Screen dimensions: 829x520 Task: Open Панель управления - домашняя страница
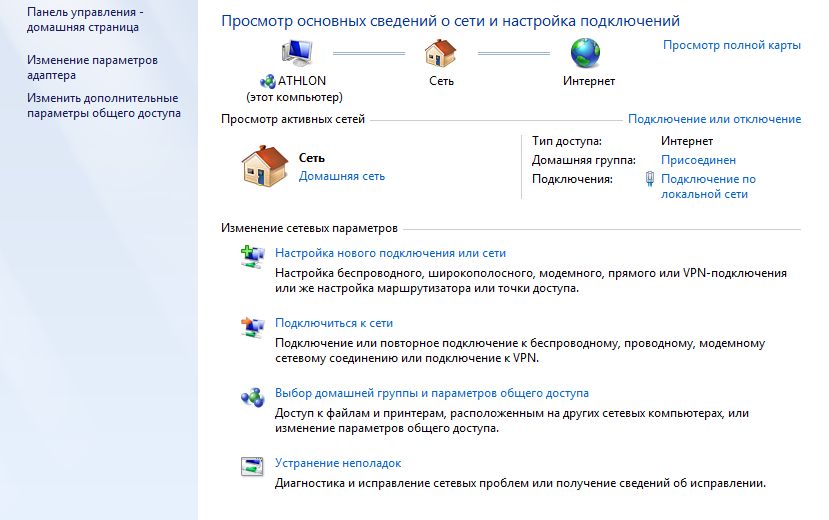point(85,20)
